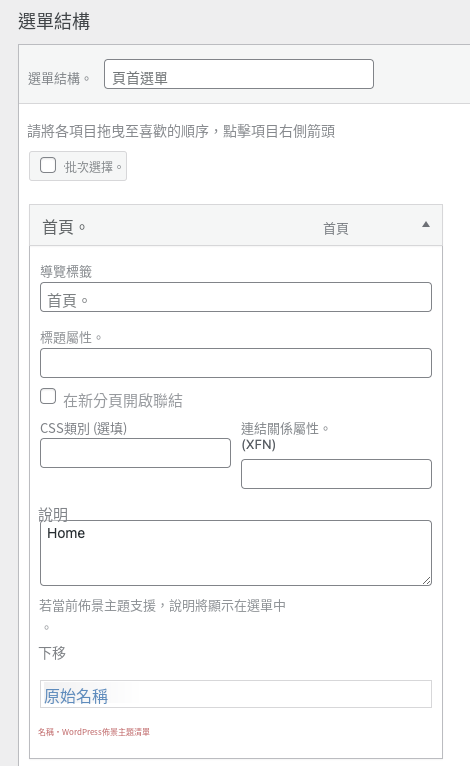
Task: Click the 標題屬性 field label
Action: (71, 338)
